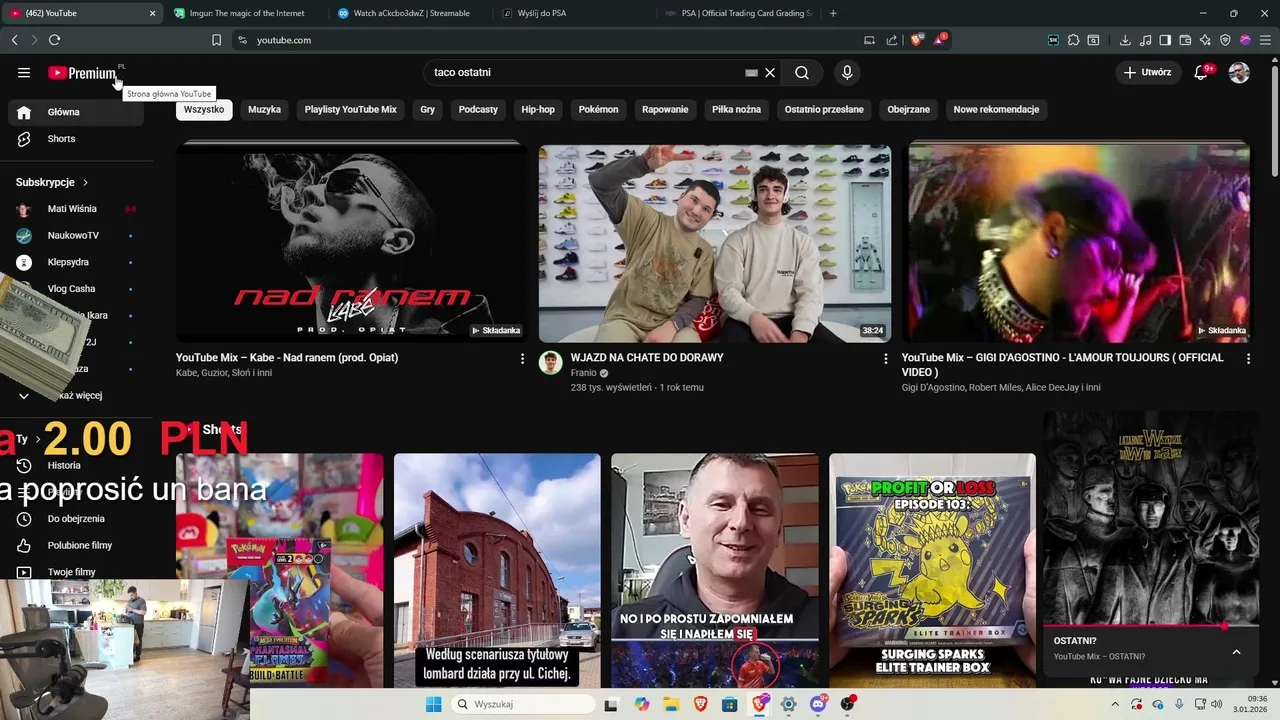Image resolution: width=1280 pixels, height=720 pixels.
Task: Run the search with the magnifier button
Action: point(802,72)
